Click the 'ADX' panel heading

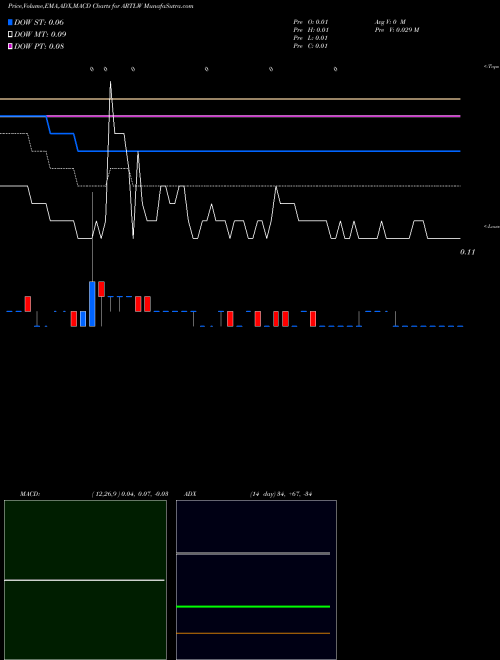pos(191,494)
